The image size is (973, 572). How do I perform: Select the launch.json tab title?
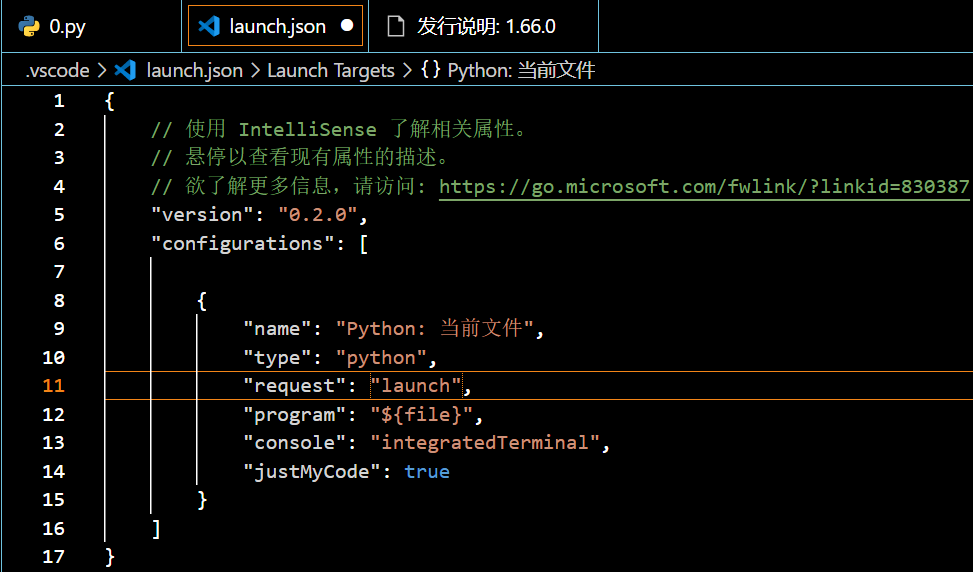pyautogui.click(x=278, y=26)
